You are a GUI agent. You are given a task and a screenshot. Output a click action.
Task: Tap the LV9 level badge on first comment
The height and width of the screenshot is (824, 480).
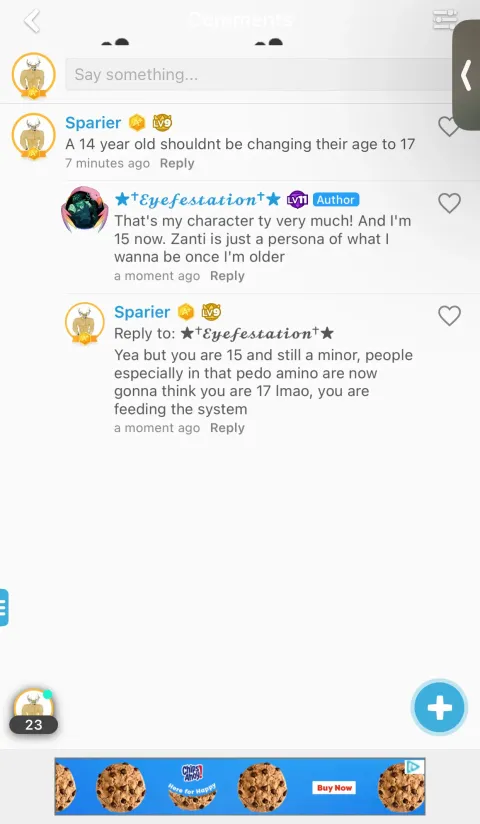162,123
